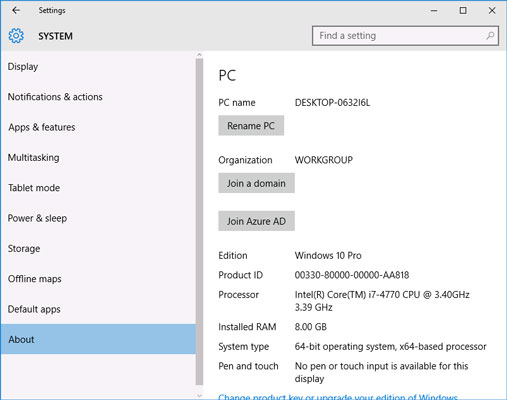This screenshot has width=507, height=400.
Task: Focus the Find a setting box
Action: (x=405, y=36)
